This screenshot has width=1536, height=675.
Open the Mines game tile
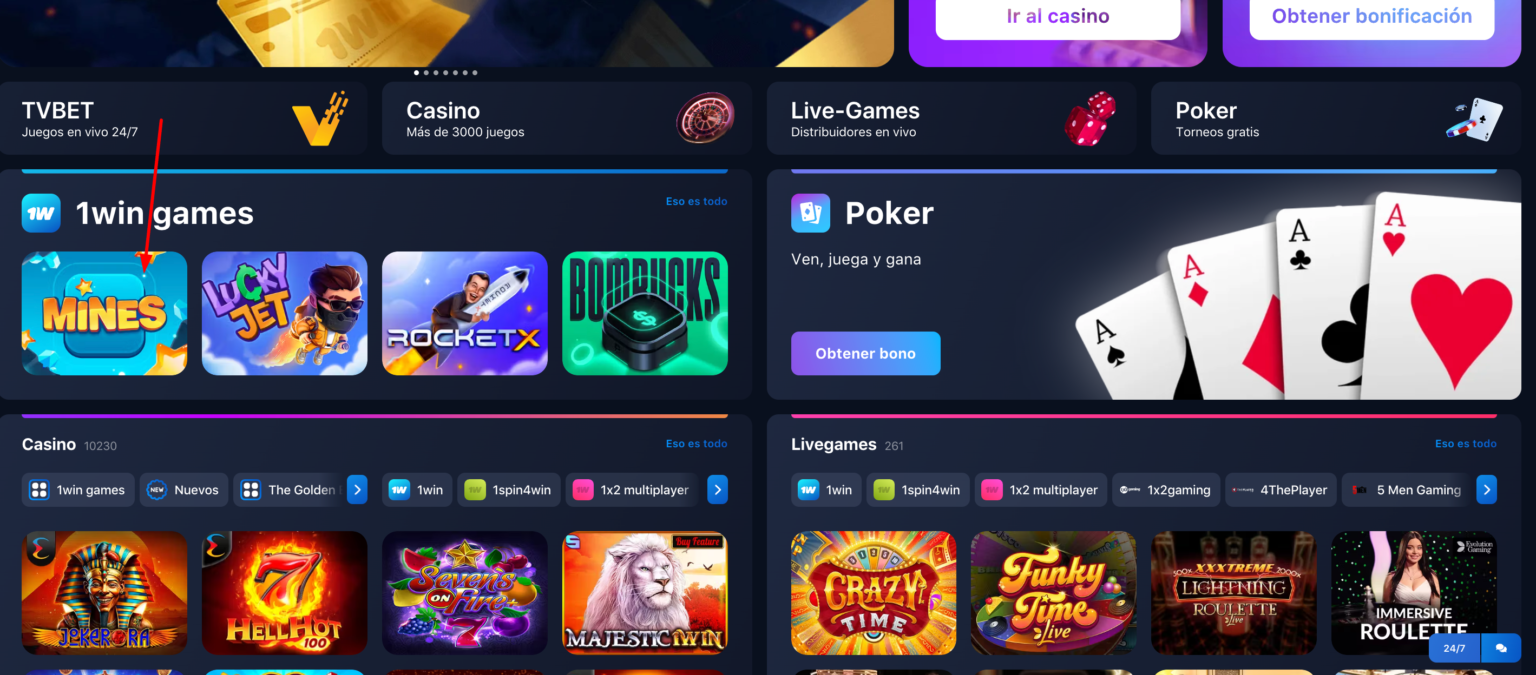[x=104, y=313]
